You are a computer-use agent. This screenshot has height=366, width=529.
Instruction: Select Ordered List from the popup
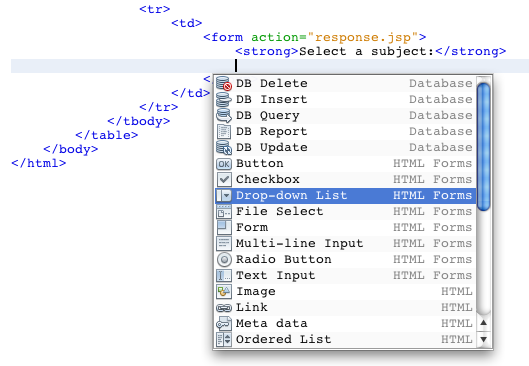point(345,339)
